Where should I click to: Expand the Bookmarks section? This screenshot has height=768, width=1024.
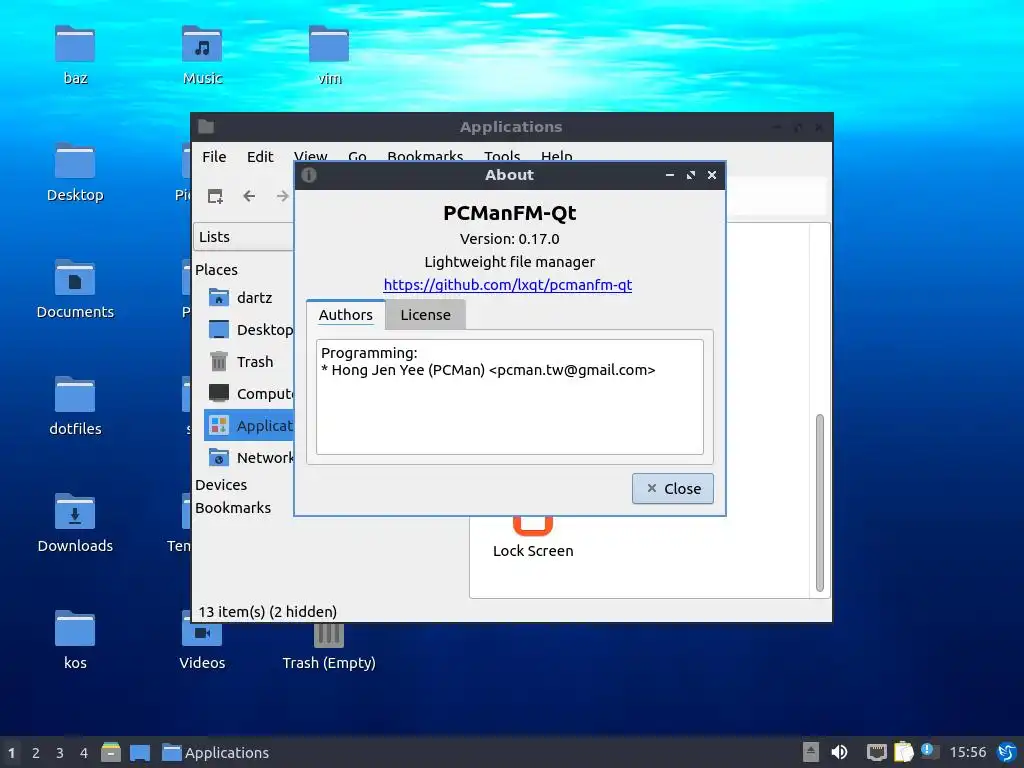point(232,508)
